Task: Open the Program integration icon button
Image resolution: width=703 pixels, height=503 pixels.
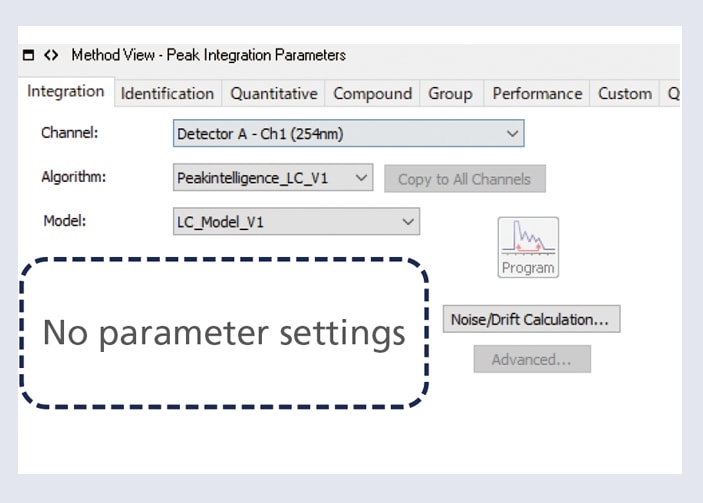Action: click(x=528, y=247)
